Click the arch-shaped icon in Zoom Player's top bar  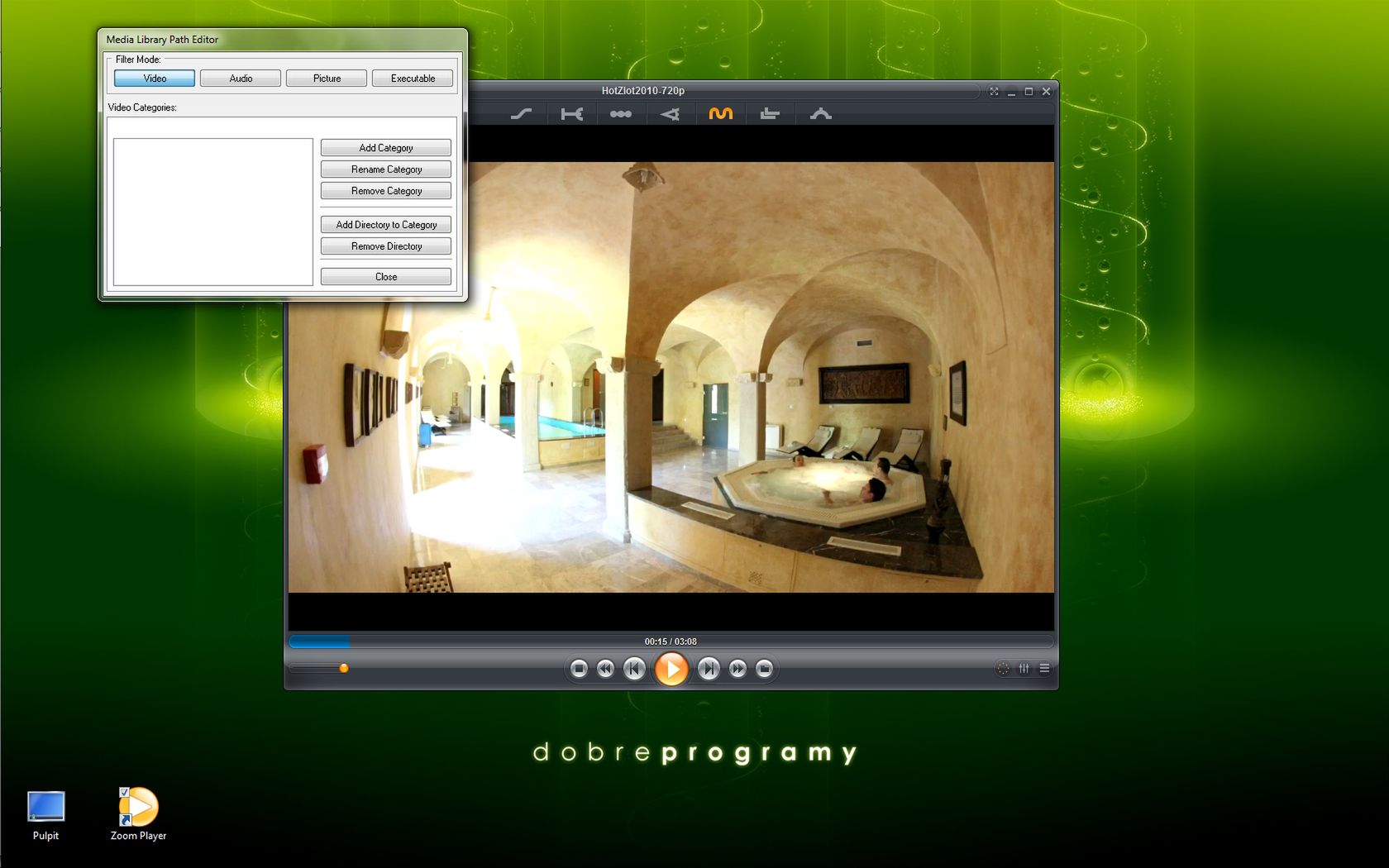point(820,114)
